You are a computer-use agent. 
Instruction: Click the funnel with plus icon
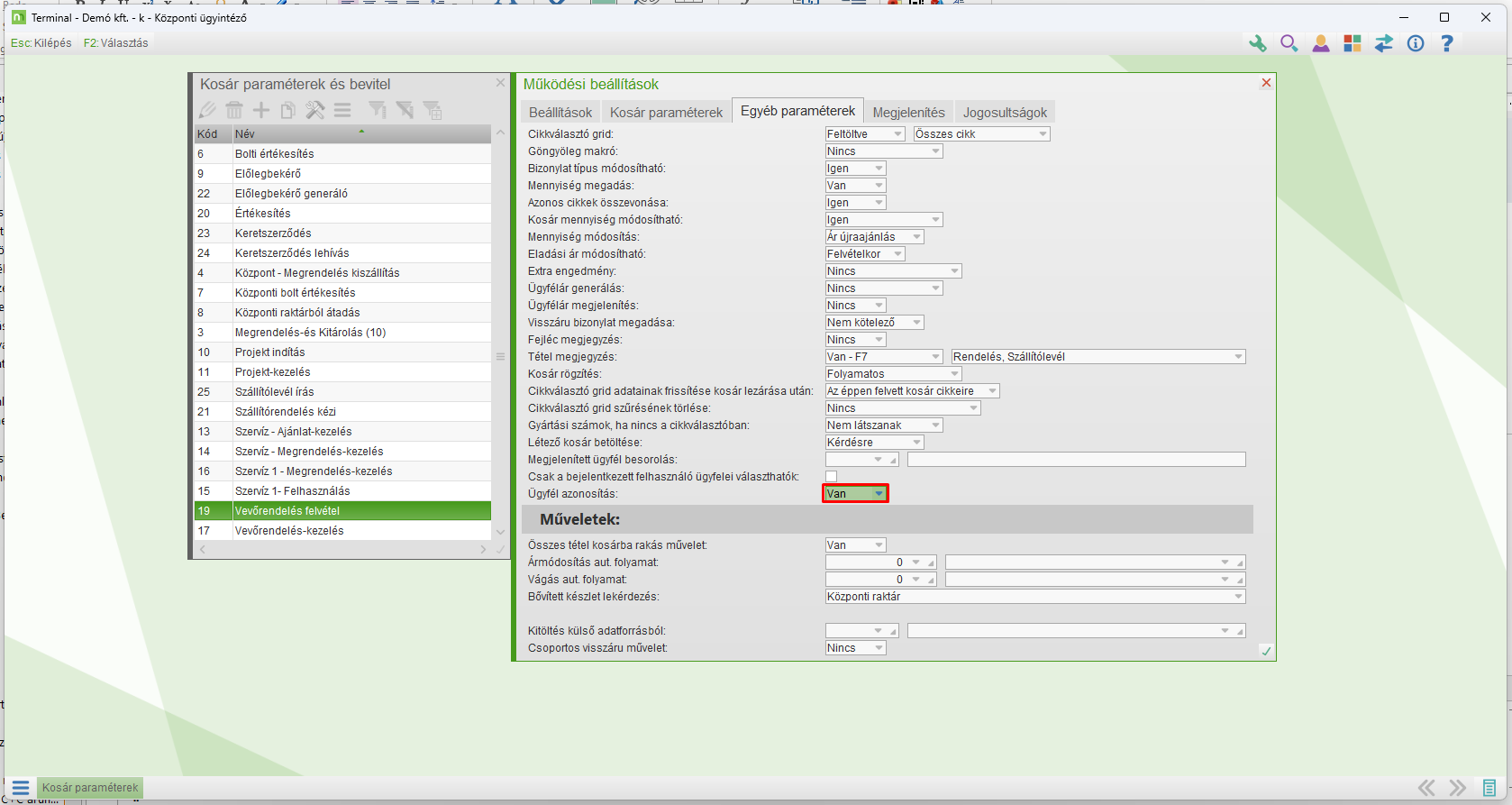[x=433, y=110]
